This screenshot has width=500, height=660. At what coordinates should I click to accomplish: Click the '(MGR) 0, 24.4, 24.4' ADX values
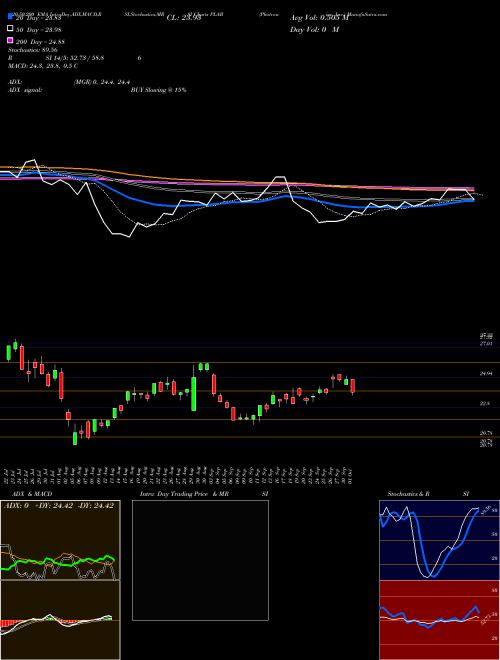click(101, 82)
